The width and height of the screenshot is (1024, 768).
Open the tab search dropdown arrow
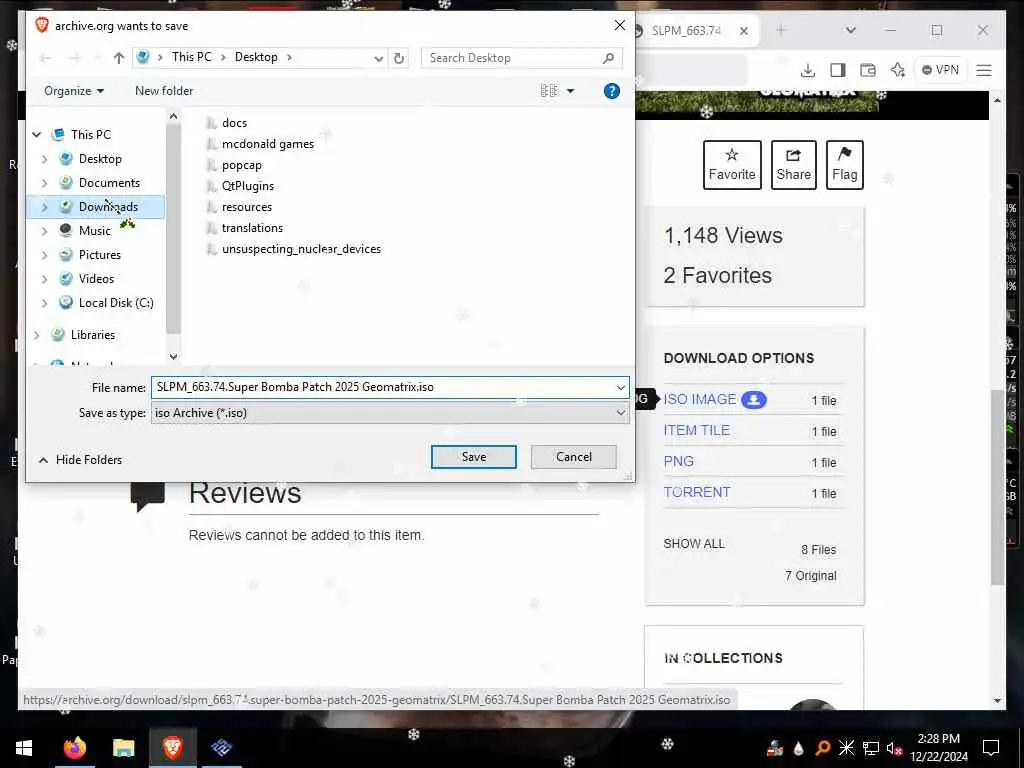(x=850, y=30)
